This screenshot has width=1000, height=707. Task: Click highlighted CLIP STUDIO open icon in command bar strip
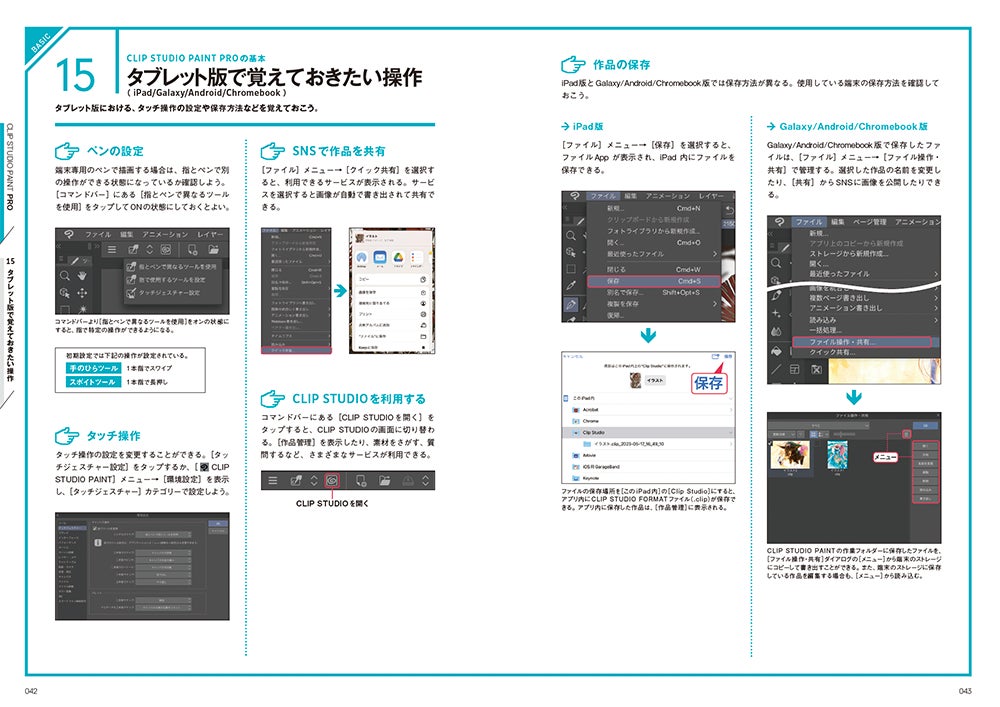pos(332,480)
